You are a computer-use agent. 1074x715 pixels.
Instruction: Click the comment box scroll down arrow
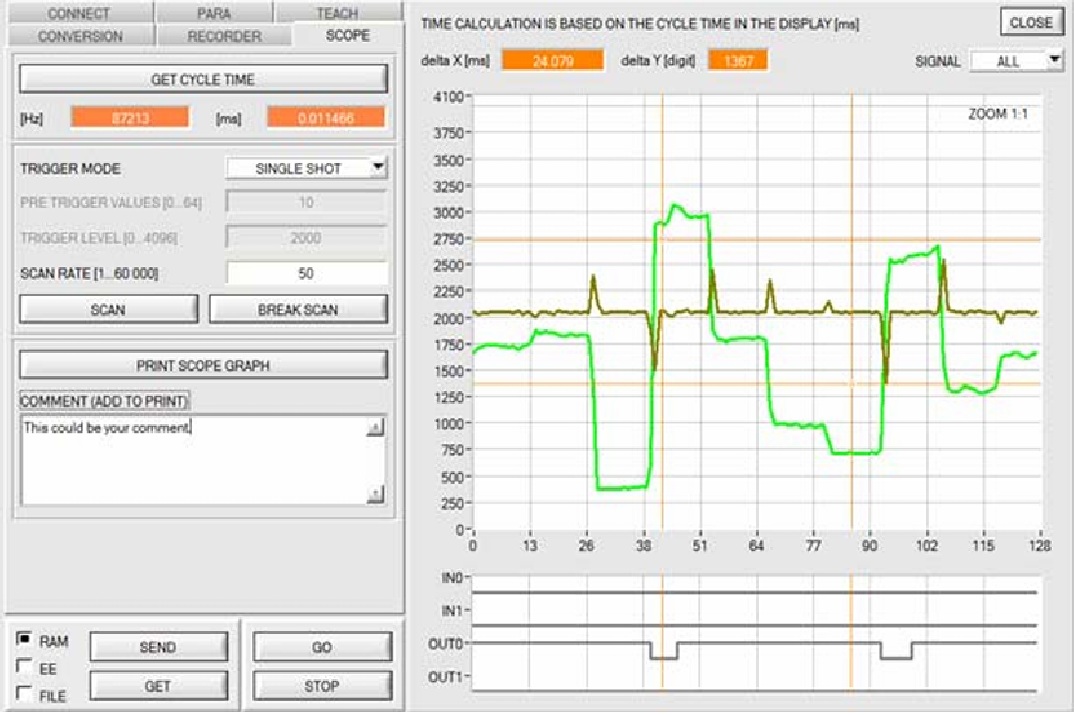(x=375, y=494)
